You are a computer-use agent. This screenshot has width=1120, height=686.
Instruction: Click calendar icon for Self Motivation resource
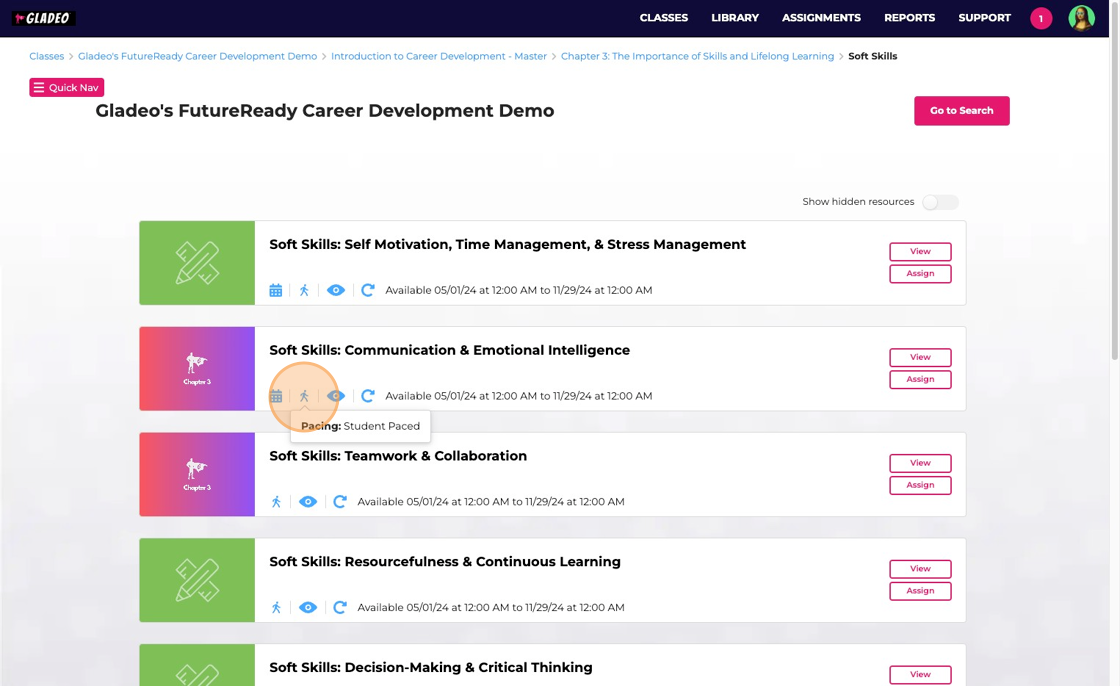[276, 290]
